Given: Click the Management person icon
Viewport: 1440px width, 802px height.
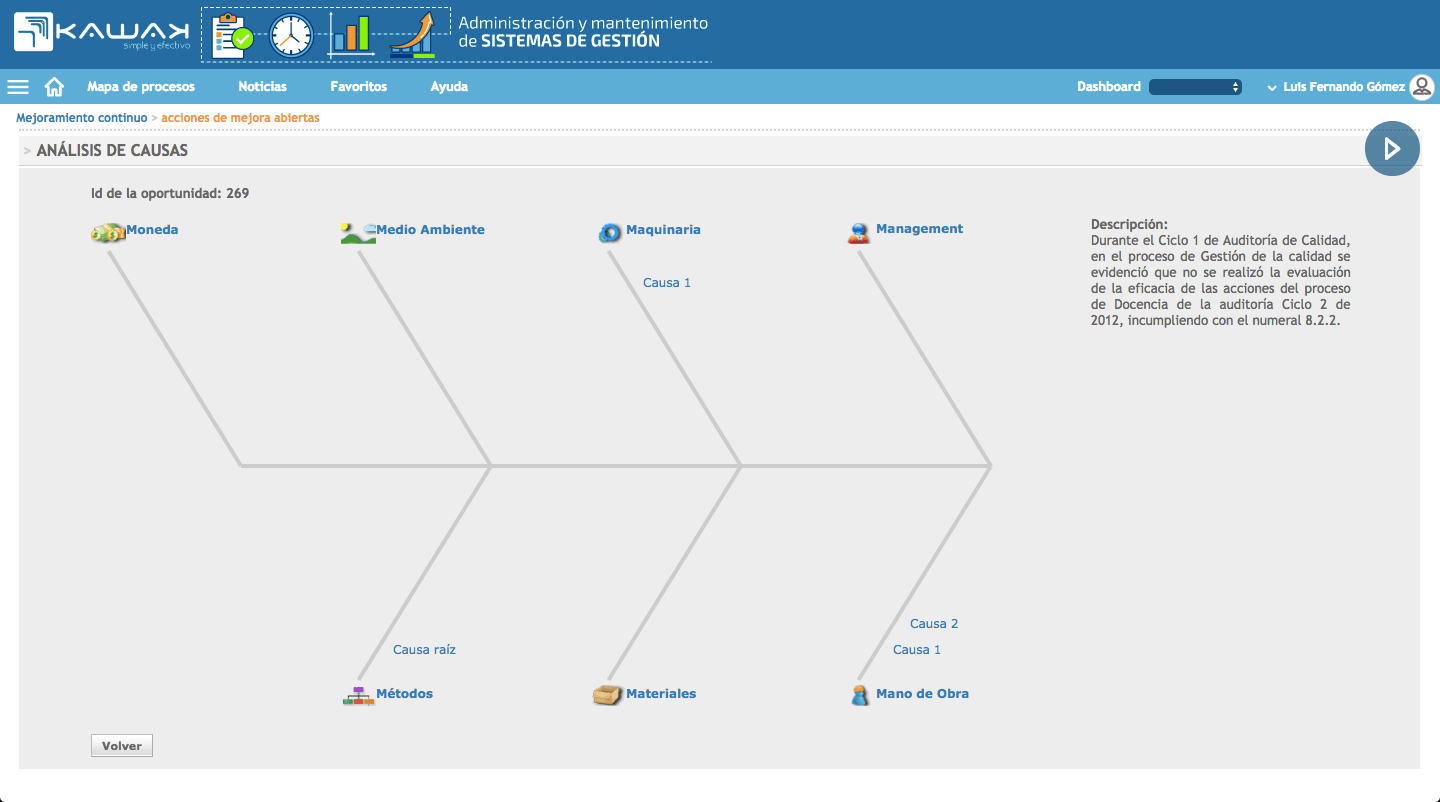Looking at the screenshot, I should coord(858,233).
